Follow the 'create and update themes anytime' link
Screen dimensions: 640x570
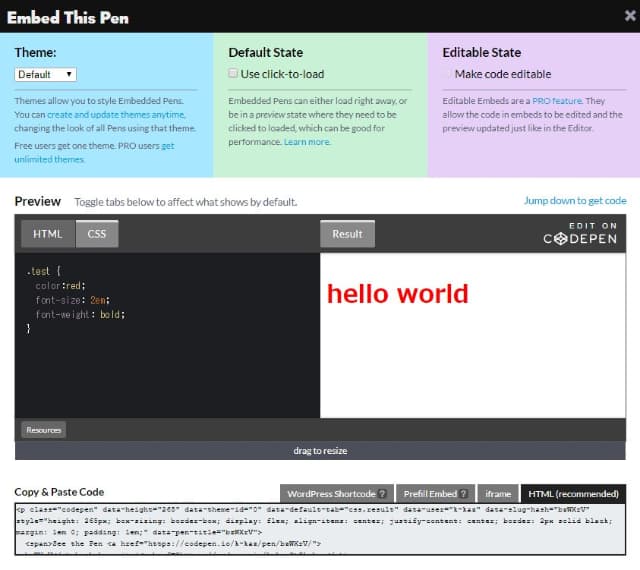coord(116,115)
